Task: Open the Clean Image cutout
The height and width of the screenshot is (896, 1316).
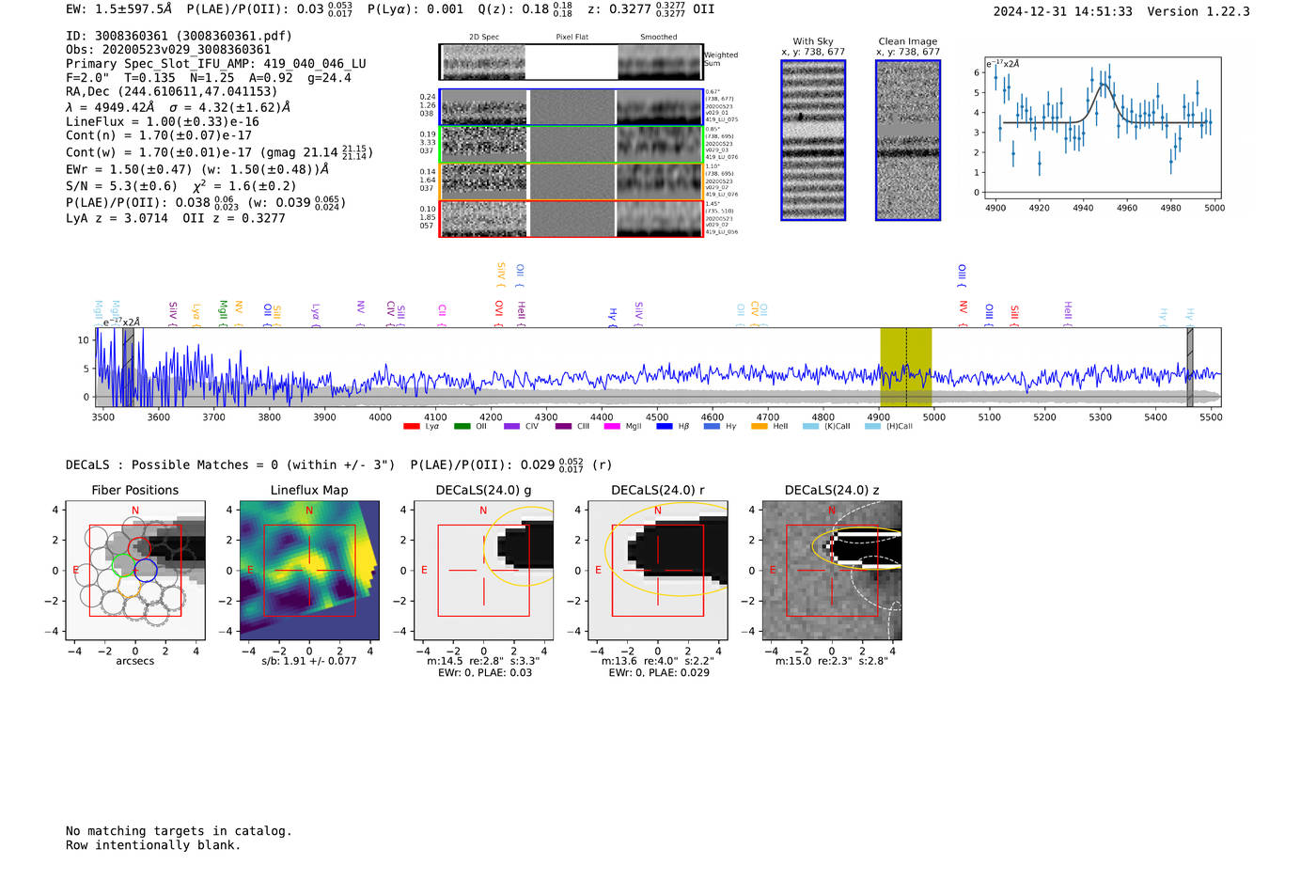Action: point(908,140)
